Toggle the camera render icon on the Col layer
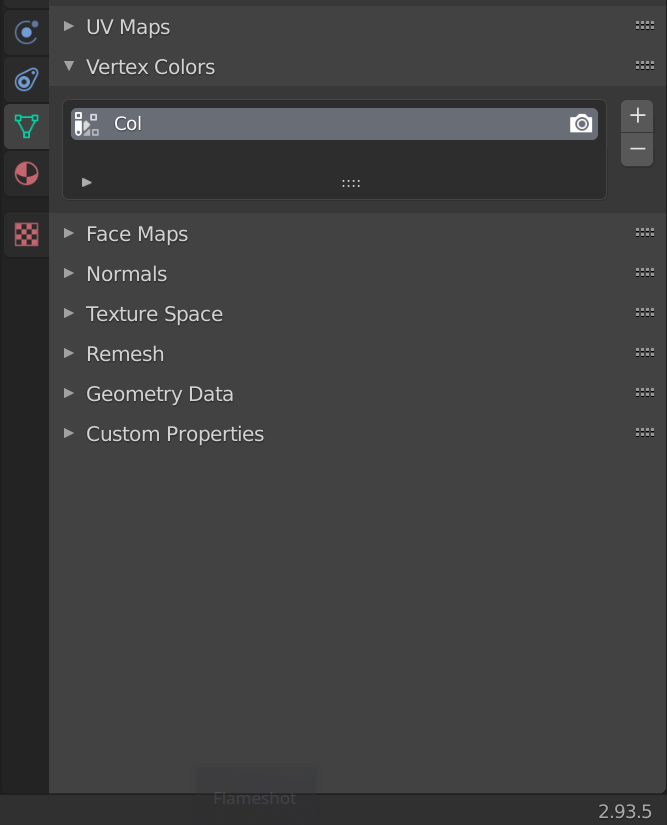Viewport: 667px width, 825px height. [580, 124]
